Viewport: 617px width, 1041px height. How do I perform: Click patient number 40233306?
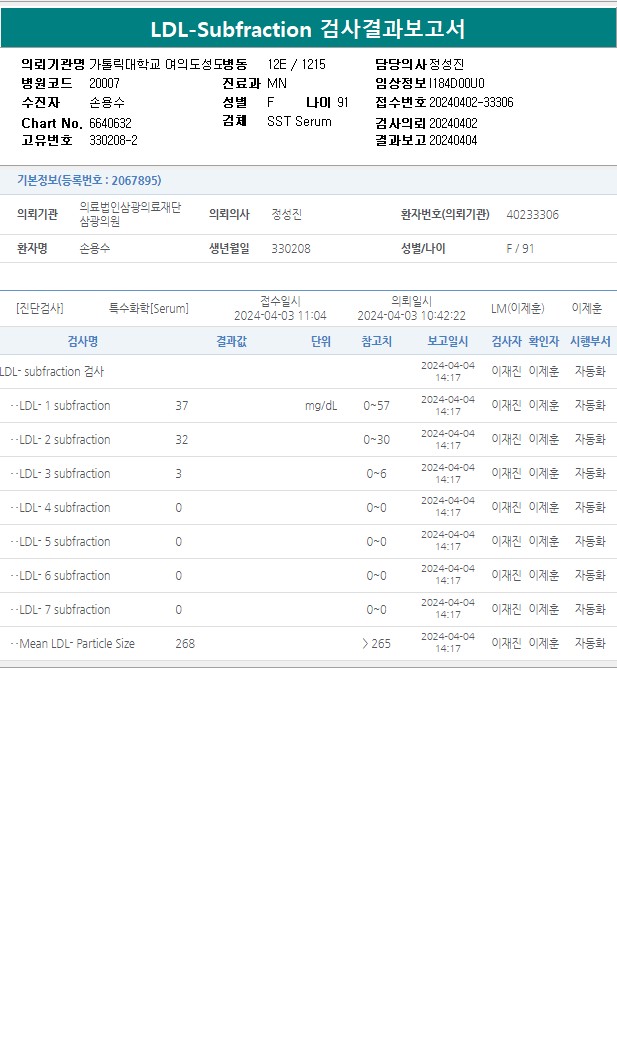(x=533, y=214)
